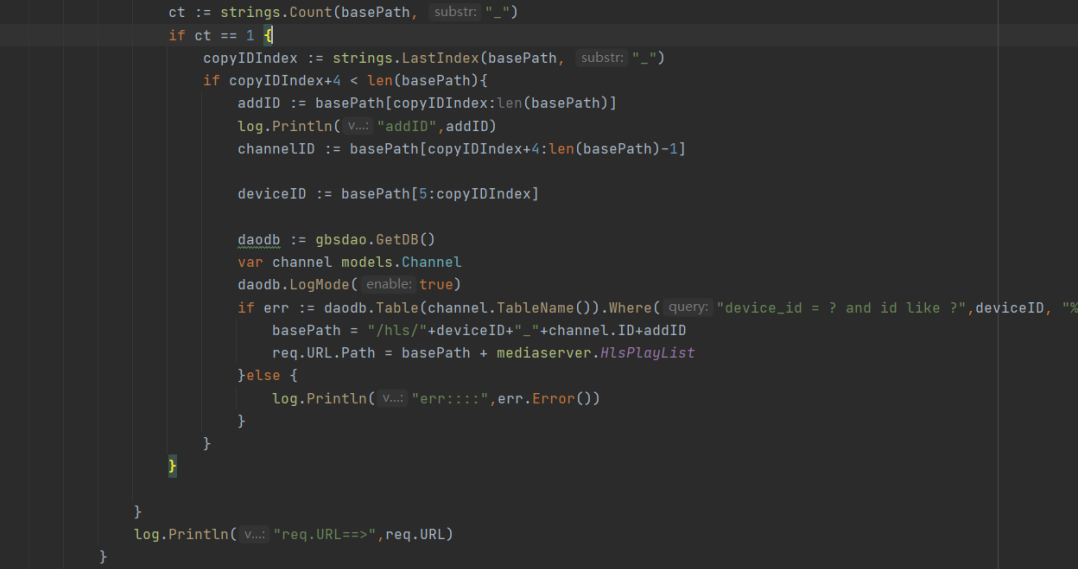Click the "true" argument of daodb.LogMode
Image resolution: width=1078 pixels, height=569 pixels.
tap(436, 284)
